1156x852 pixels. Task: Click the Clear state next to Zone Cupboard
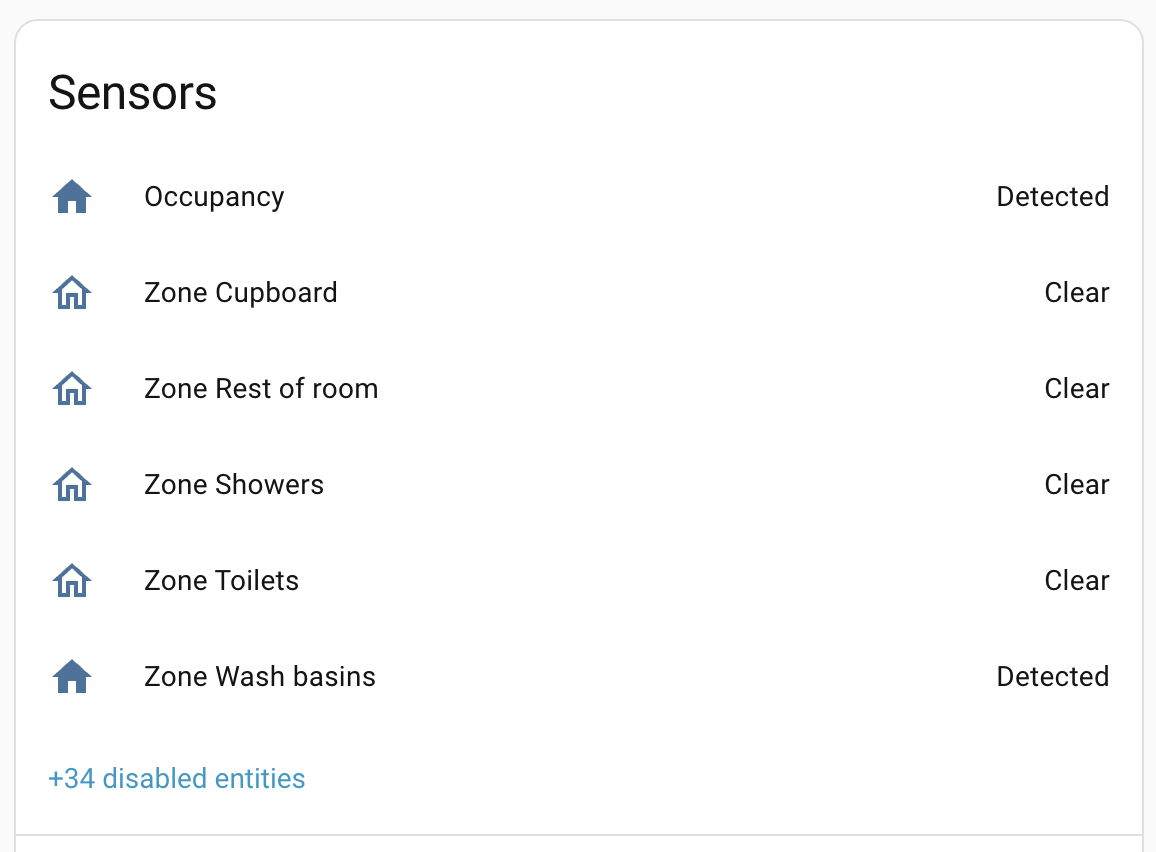[x=1077, y=292]
